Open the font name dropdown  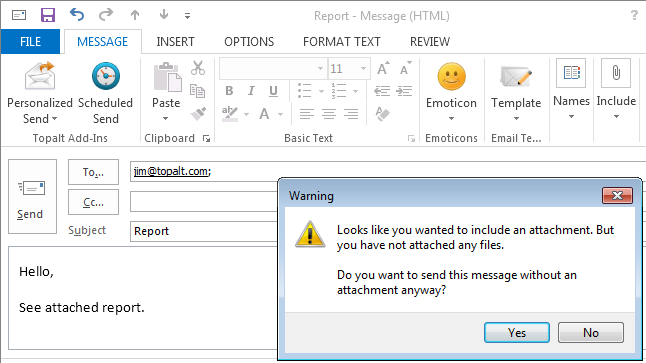pos(320,68)
